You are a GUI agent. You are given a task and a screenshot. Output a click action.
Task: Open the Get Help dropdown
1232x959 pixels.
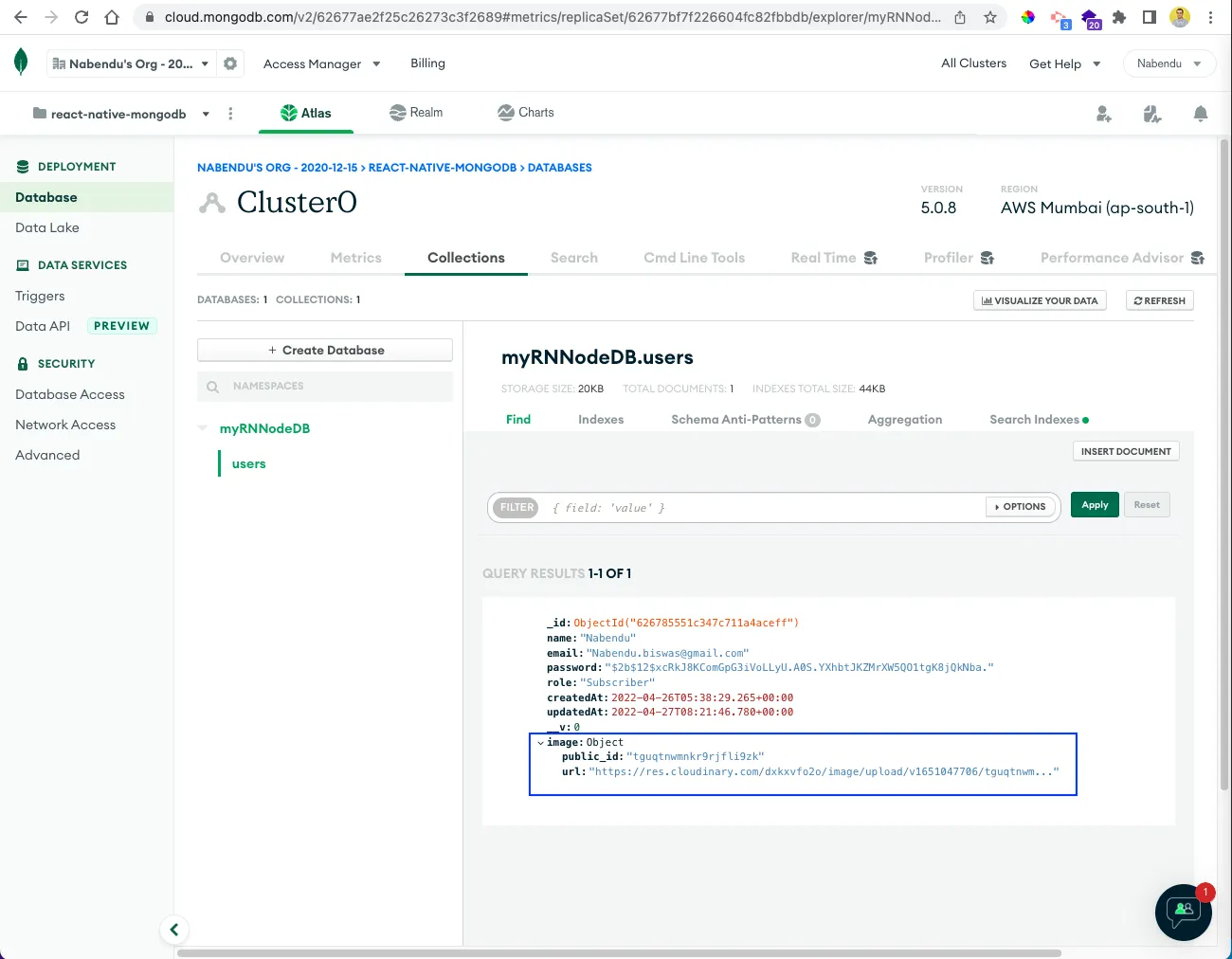pyautogui.click(x=1065, y=63)
